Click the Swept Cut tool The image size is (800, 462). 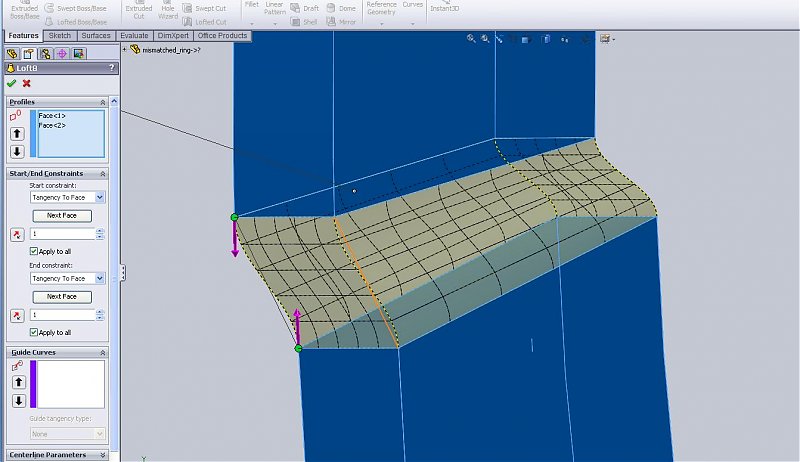[204, 8]
